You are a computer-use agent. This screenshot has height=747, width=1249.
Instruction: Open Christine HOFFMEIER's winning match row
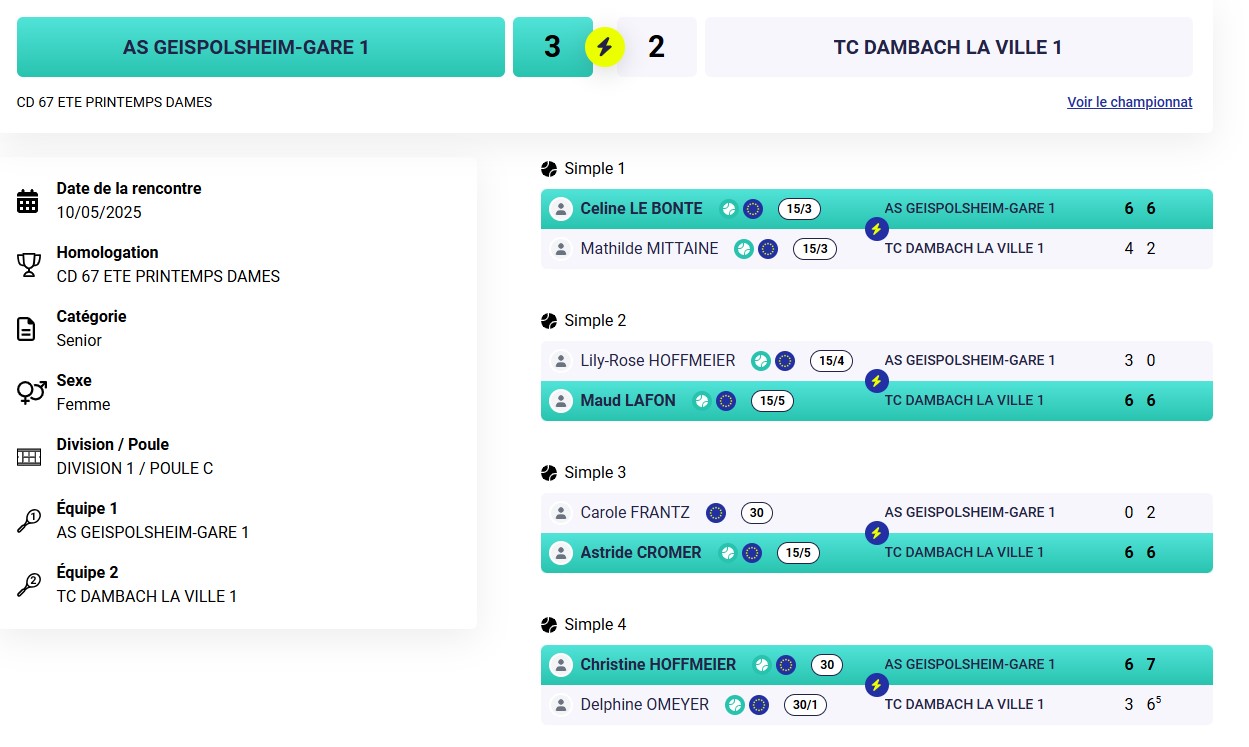pyautogui.click(x=877, y=665)
